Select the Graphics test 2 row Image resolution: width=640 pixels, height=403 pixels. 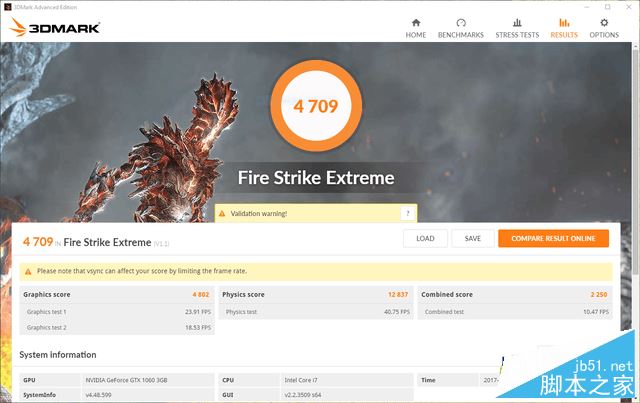117,327
